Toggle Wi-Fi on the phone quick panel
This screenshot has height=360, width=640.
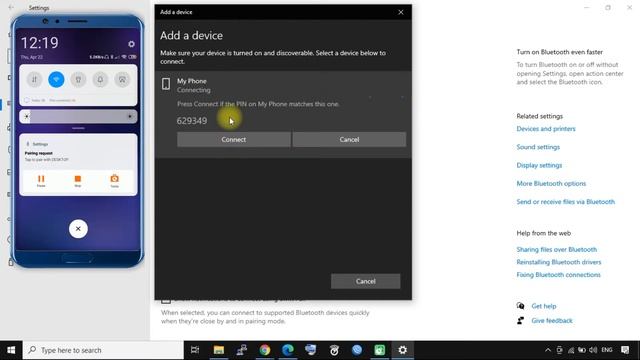56,79
